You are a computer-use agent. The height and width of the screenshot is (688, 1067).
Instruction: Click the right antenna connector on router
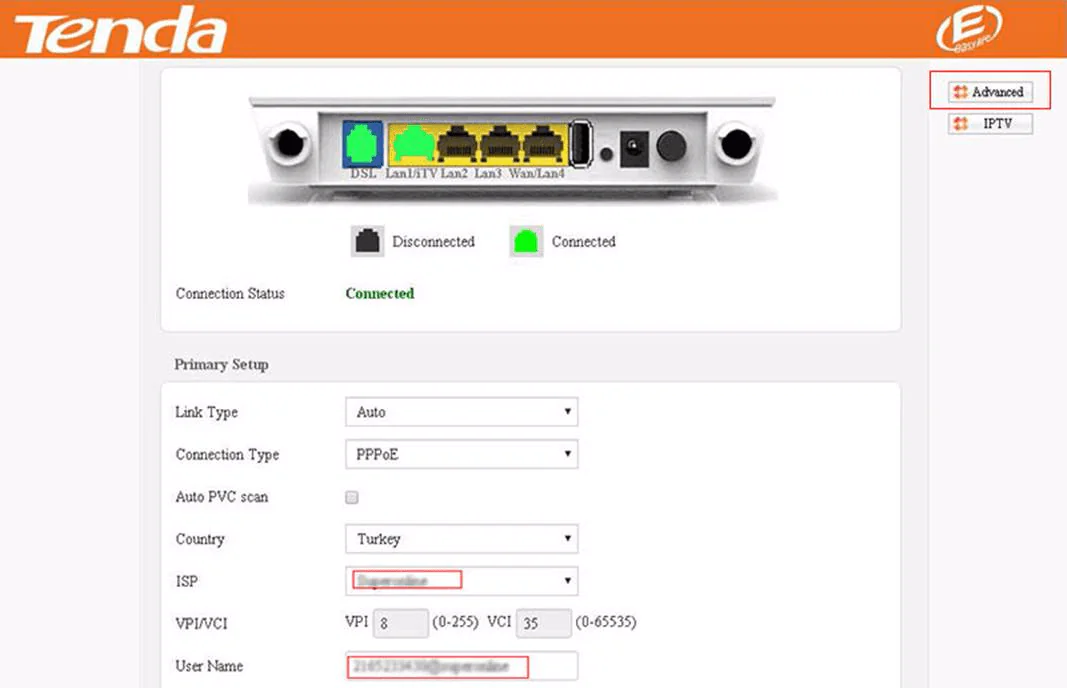point(736,144)
